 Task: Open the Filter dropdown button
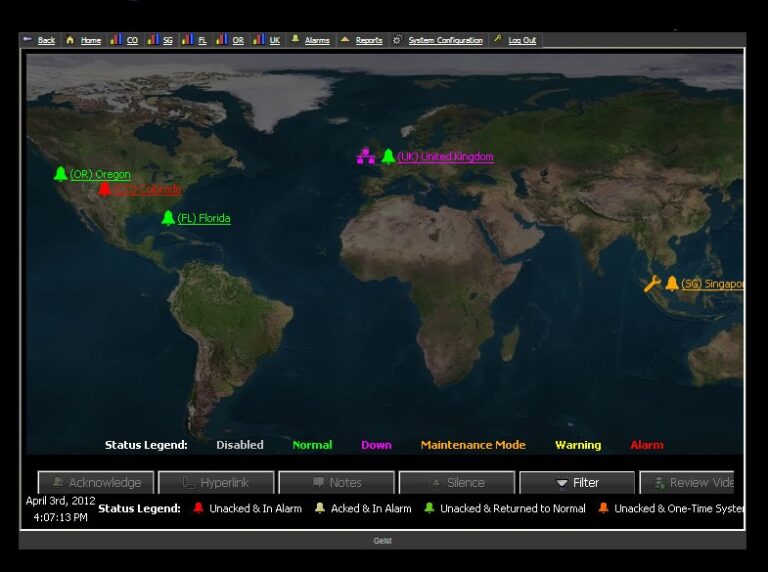click(577, 483)
